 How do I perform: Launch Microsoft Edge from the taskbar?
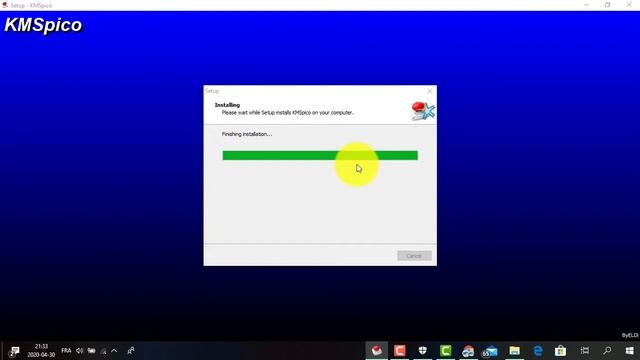pos(538,351)
